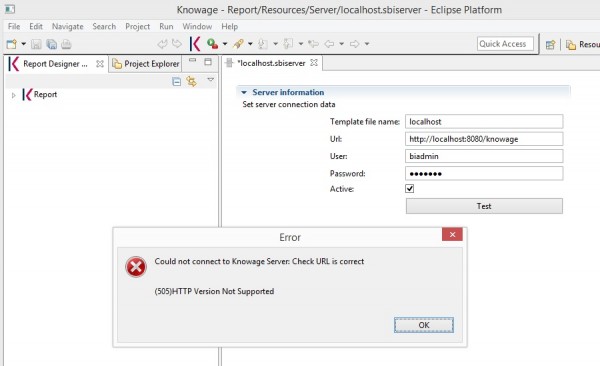Open the Run icon dropdown arrow
Viewport: 600px width, 366px height.
pos(225,44)
